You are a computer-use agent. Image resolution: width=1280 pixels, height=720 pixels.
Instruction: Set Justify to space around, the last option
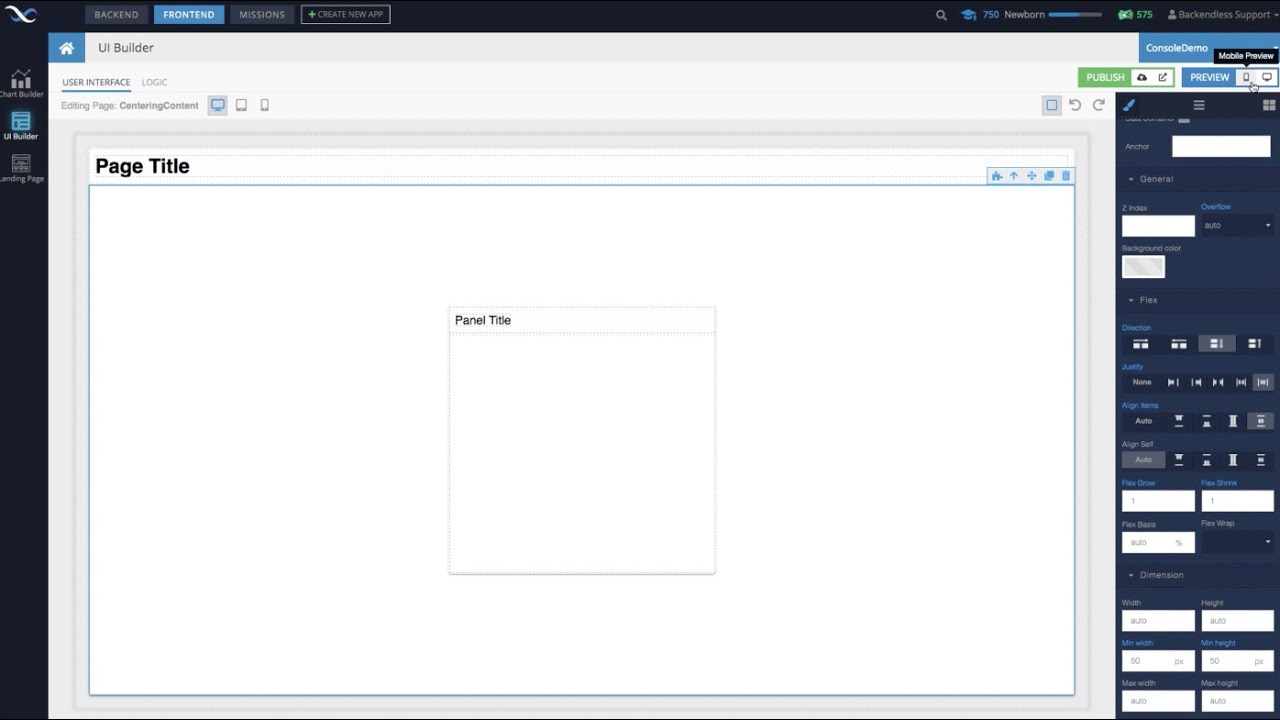pyautogui.click(x=1263, y=382)
